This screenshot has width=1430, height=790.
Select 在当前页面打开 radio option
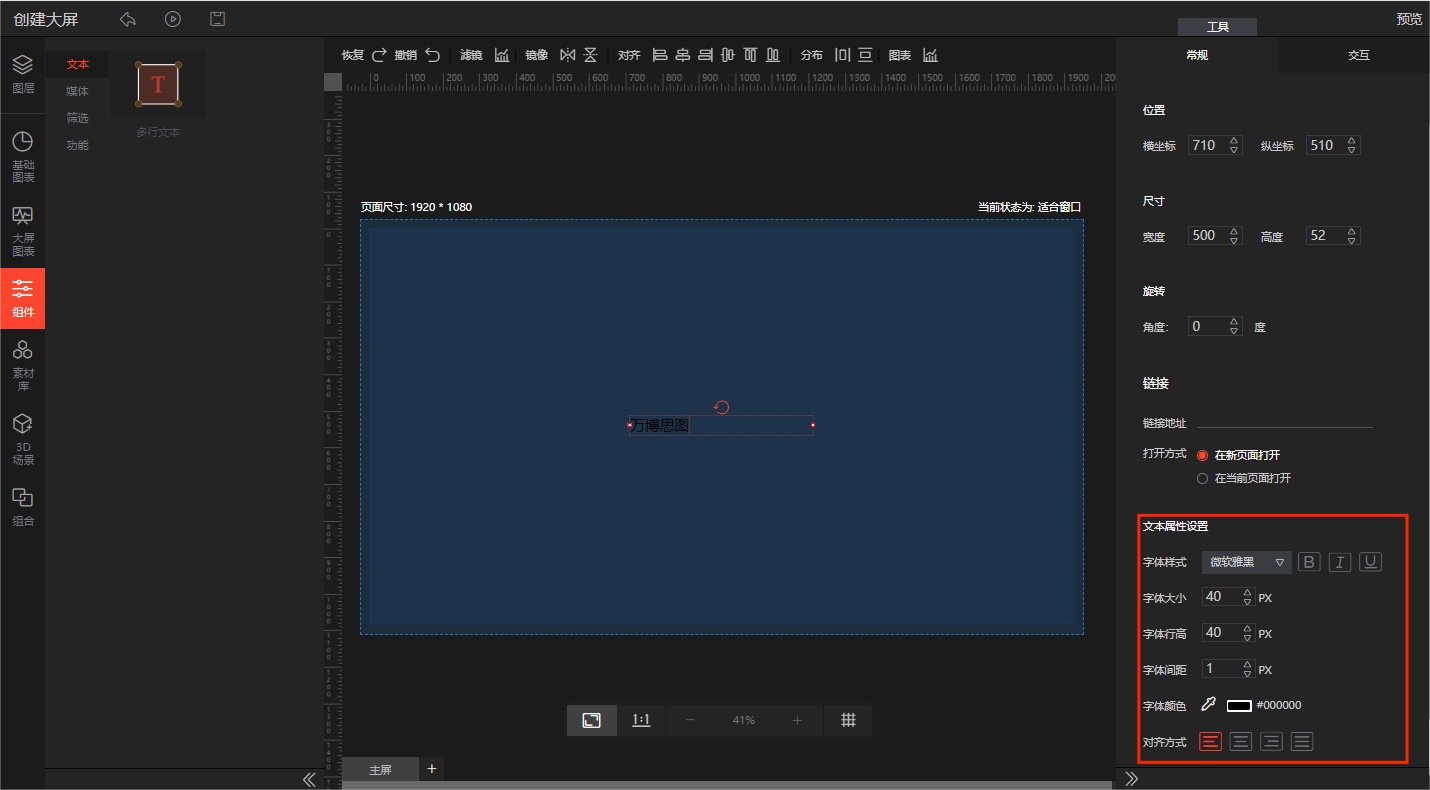click(1203, 478)
